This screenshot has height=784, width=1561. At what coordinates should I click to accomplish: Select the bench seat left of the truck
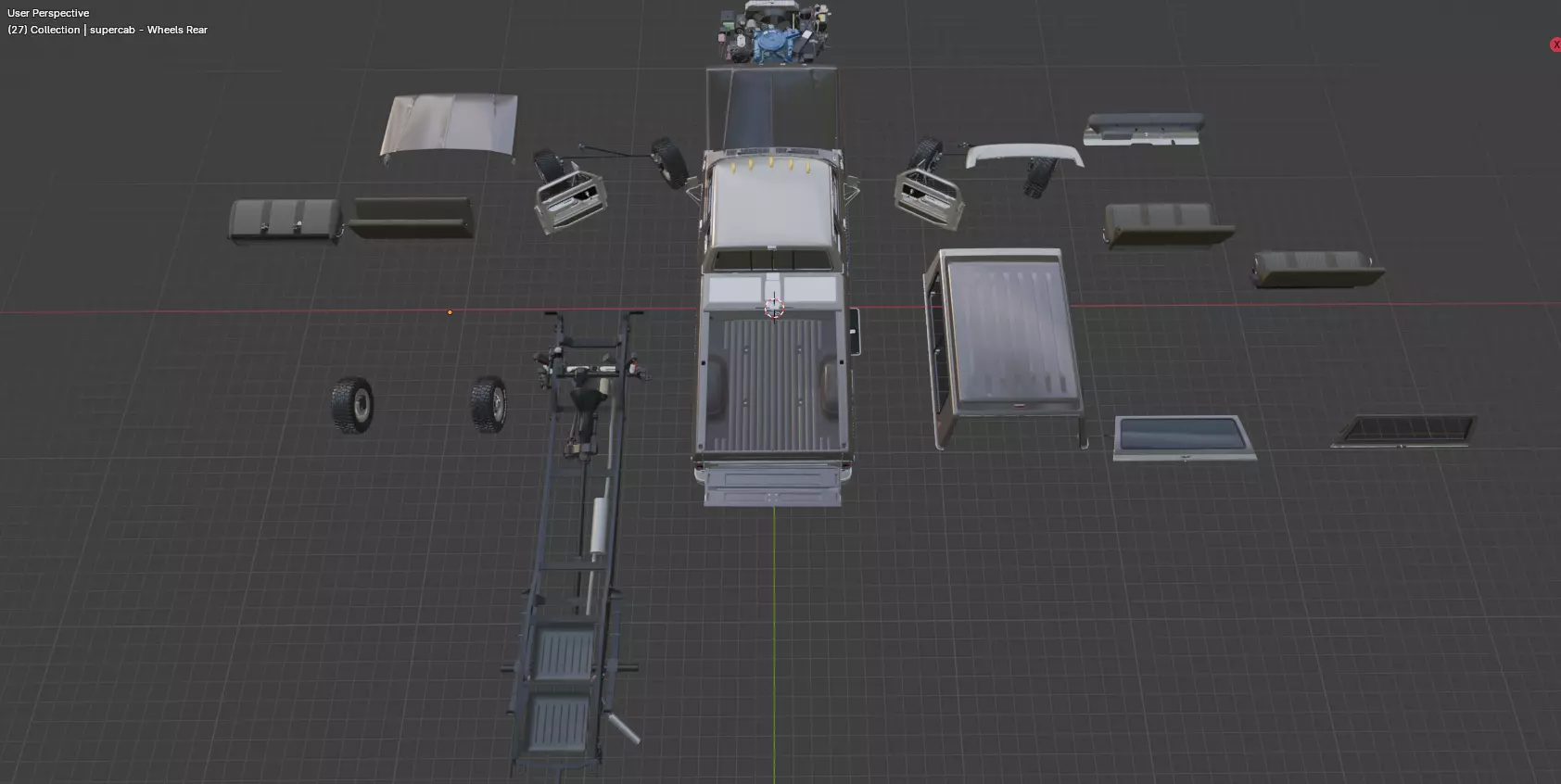click(412, 218)
